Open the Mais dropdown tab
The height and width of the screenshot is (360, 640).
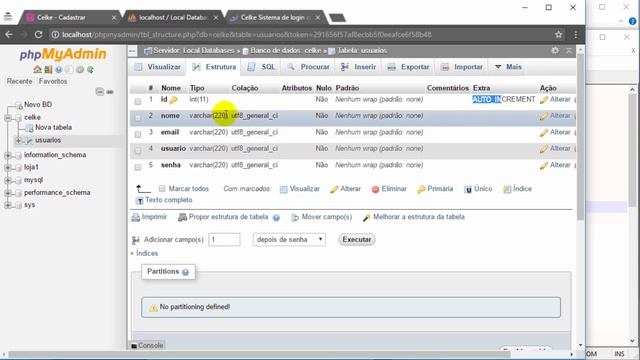click(x=508, y=67)
